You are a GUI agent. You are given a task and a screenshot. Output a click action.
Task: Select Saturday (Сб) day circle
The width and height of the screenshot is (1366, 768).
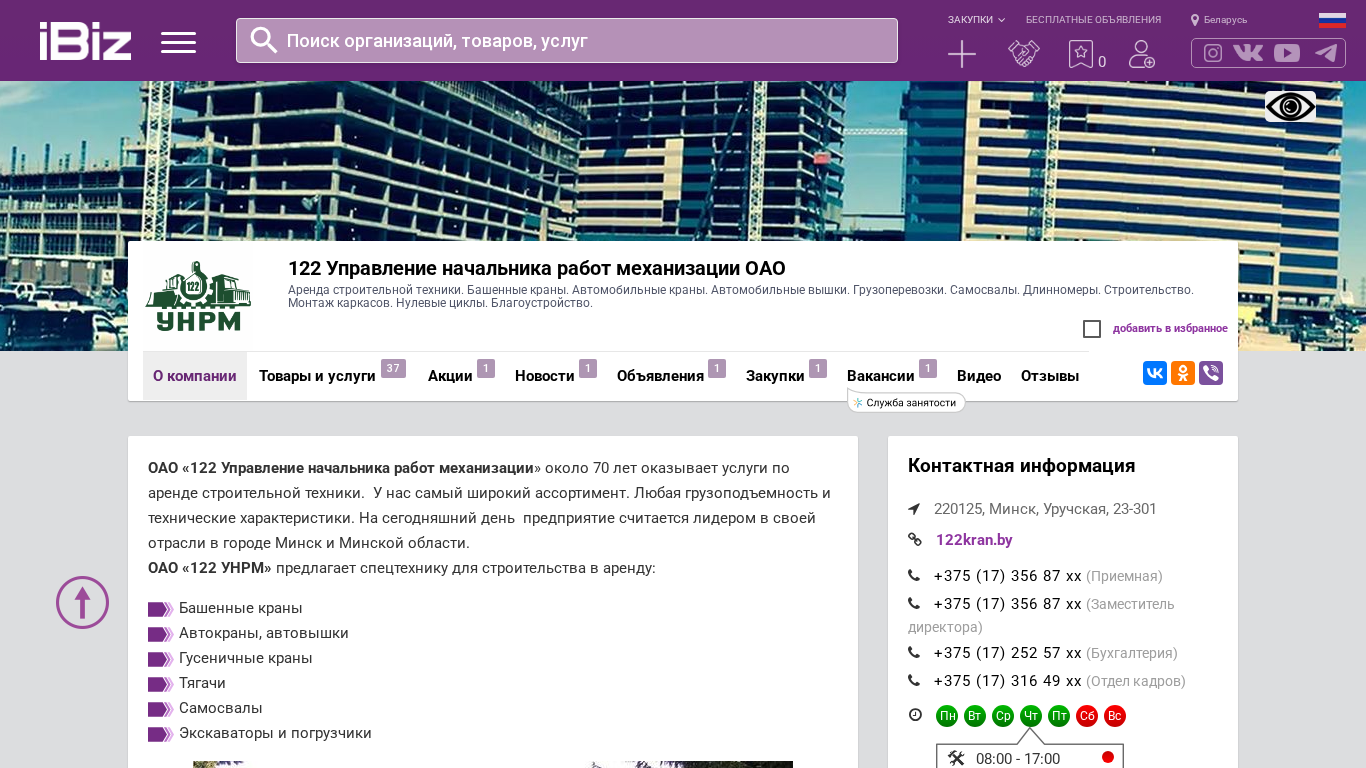coord(1087,716)
